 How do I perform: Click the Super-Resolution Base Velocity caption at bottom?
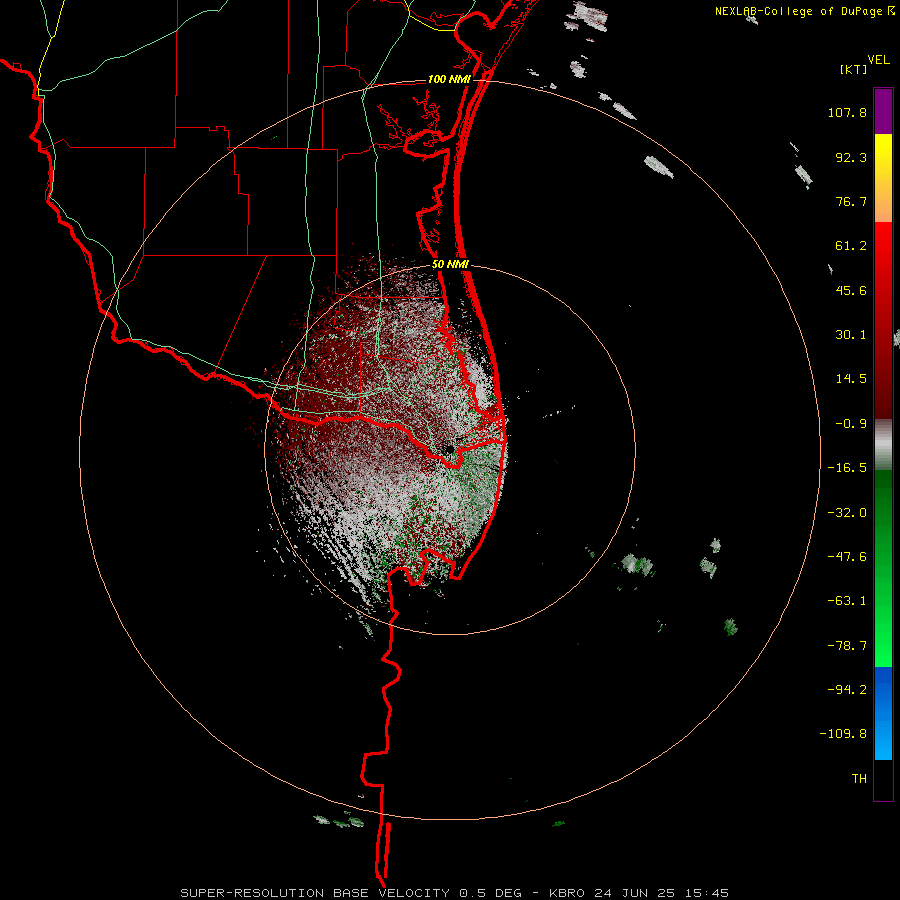pyautogui.click(x=455, y=893)
